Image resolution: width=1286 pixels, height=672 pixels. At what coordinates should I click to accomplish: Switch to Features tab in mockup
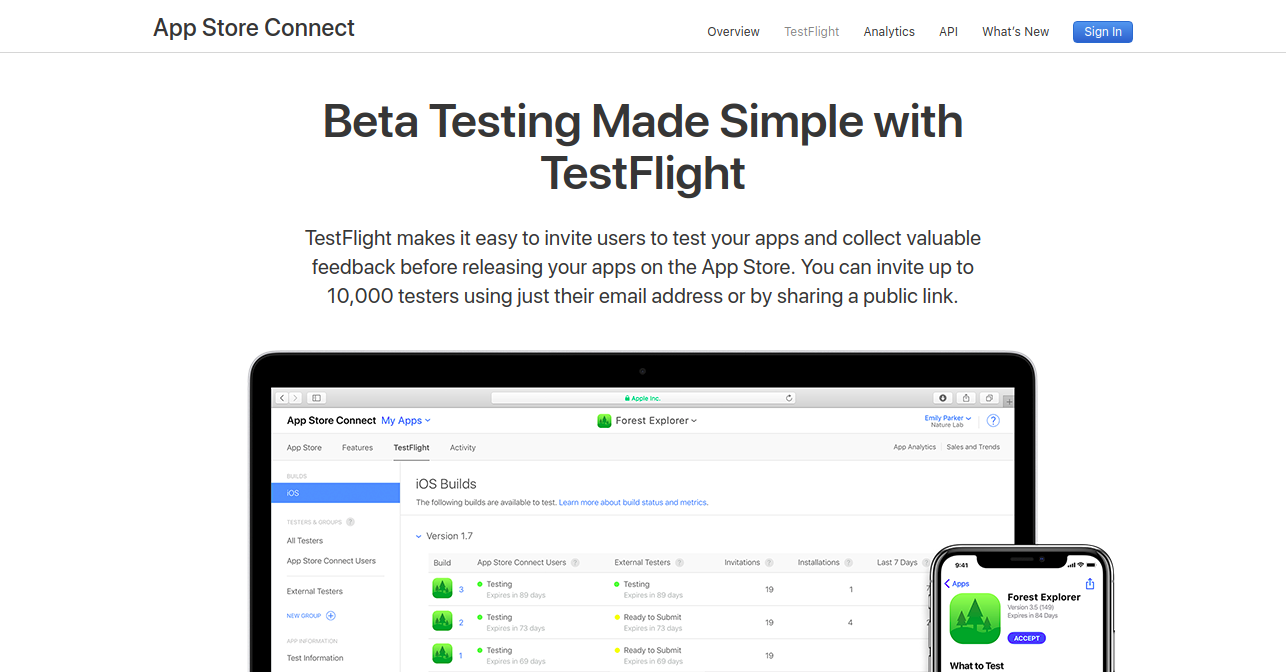point(357,448)
